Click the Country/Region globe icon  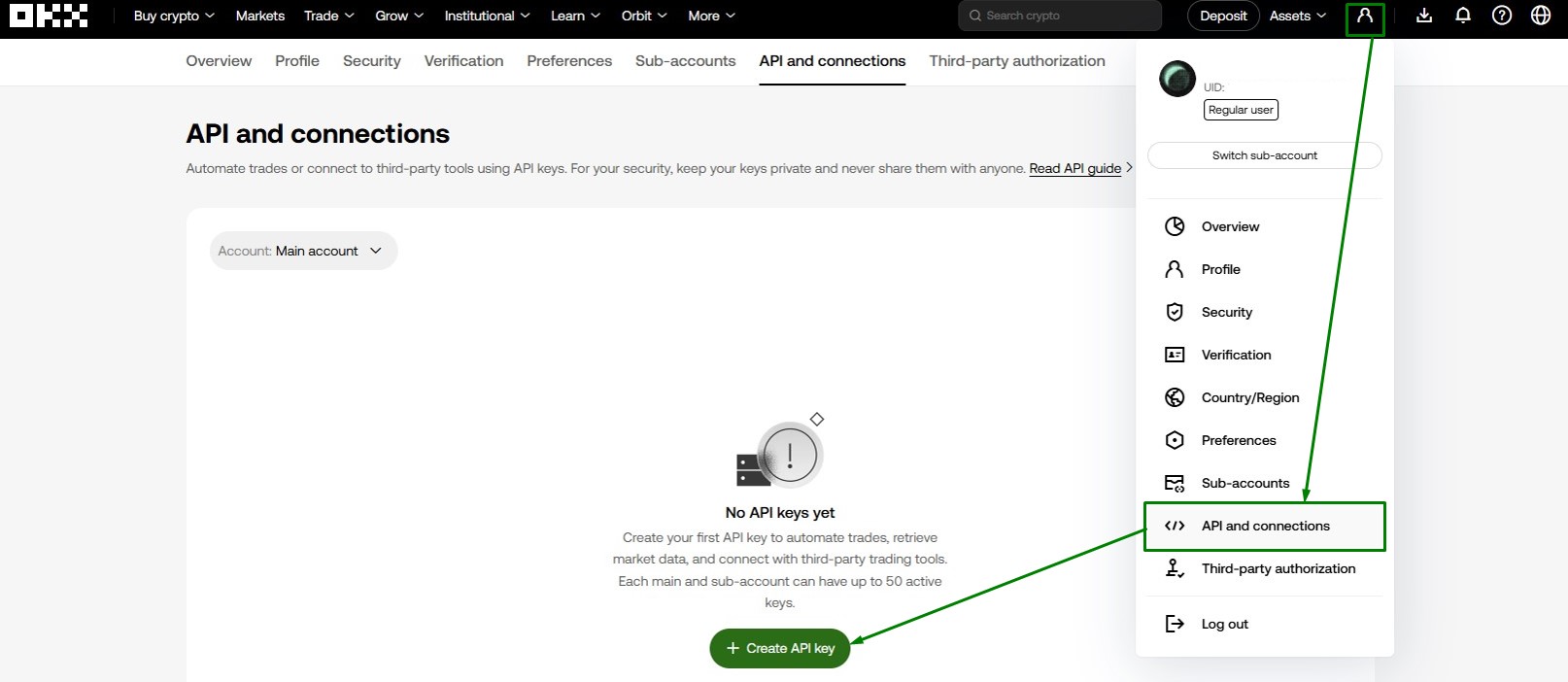[1175, 397]
